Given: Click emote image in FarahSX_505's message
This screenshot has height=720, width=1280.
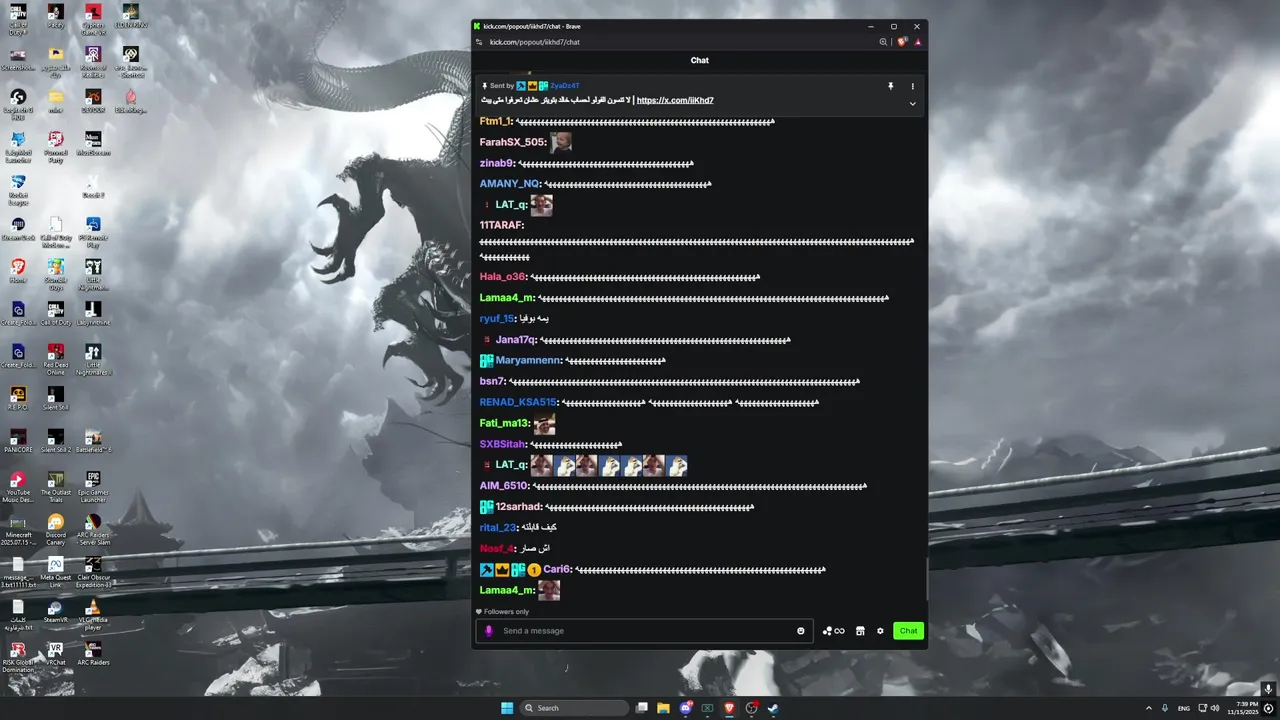Looking at the screenshot, I should [561, 142].
